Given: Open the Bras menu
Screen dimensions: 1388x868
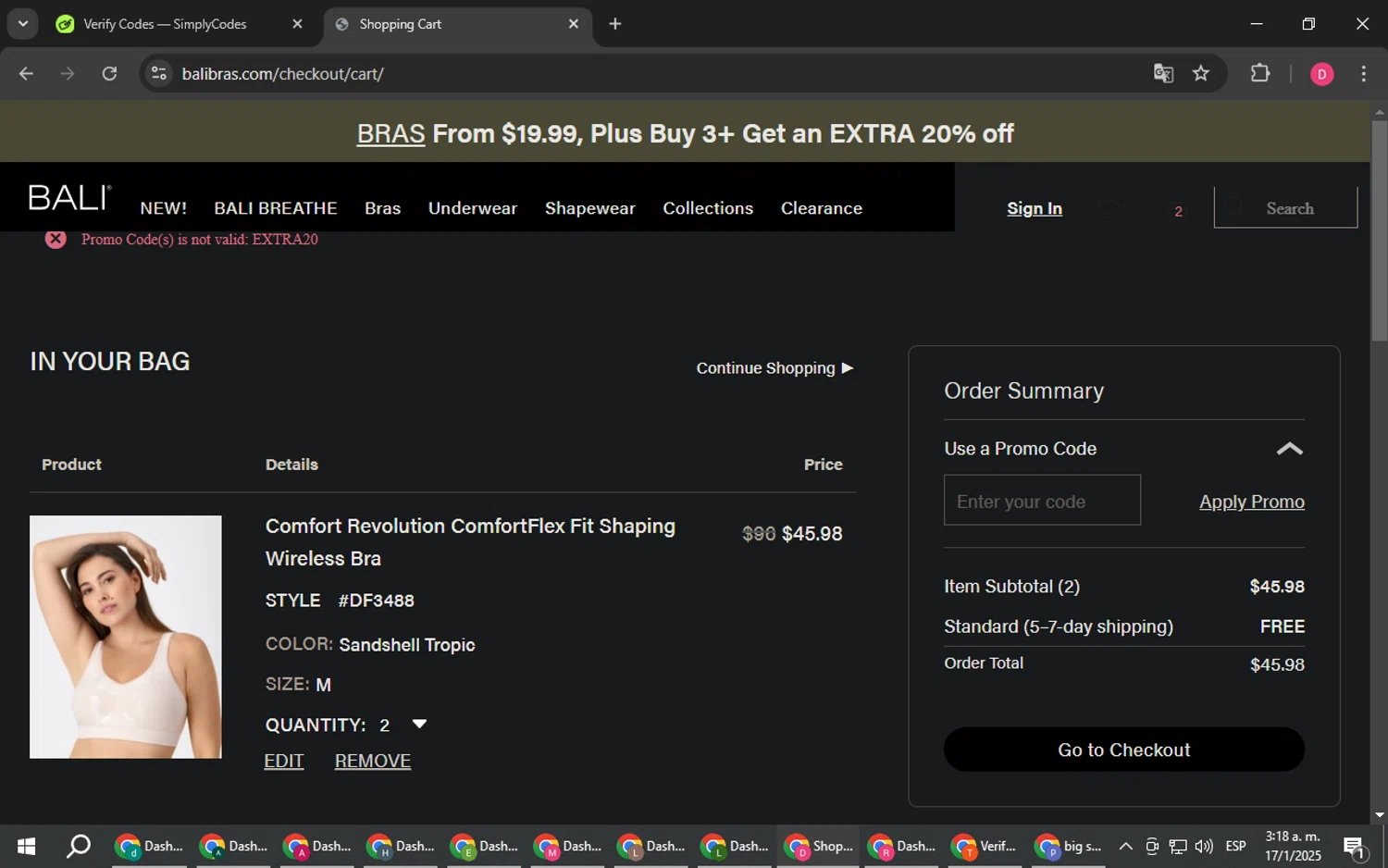Looking at the screenshot, I should coord(383,208).
